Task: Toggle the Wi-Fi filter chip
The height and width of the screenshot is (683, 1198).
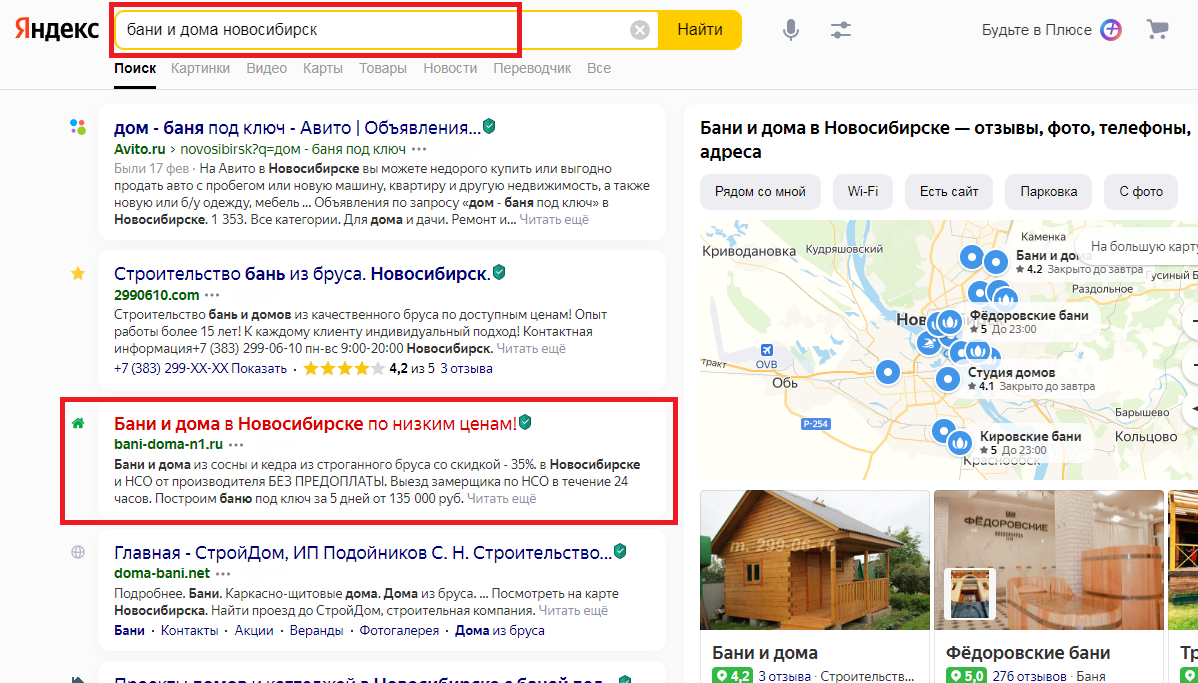Action: point(863,191)
